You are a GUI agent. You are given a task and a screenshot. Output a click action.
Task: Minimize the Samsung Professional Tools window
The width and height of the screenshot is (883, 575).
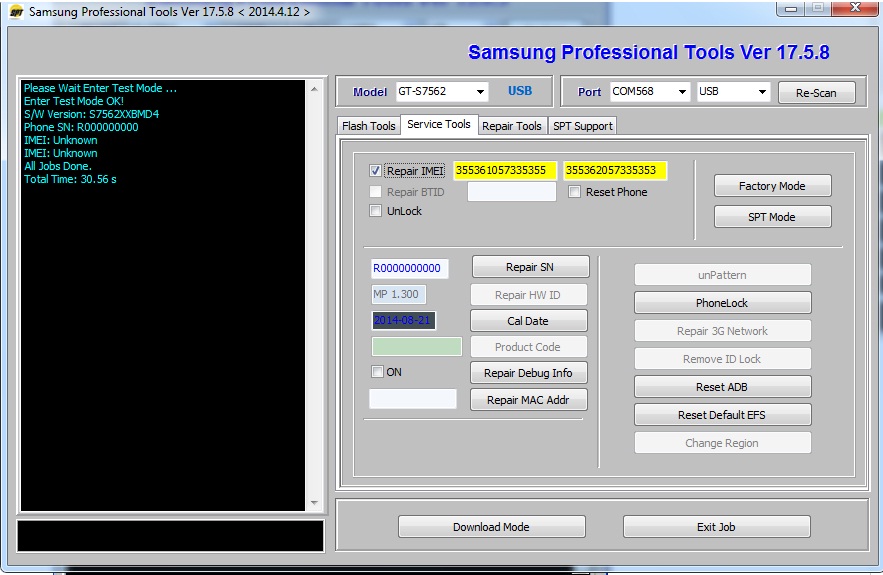tap(791, 8)
